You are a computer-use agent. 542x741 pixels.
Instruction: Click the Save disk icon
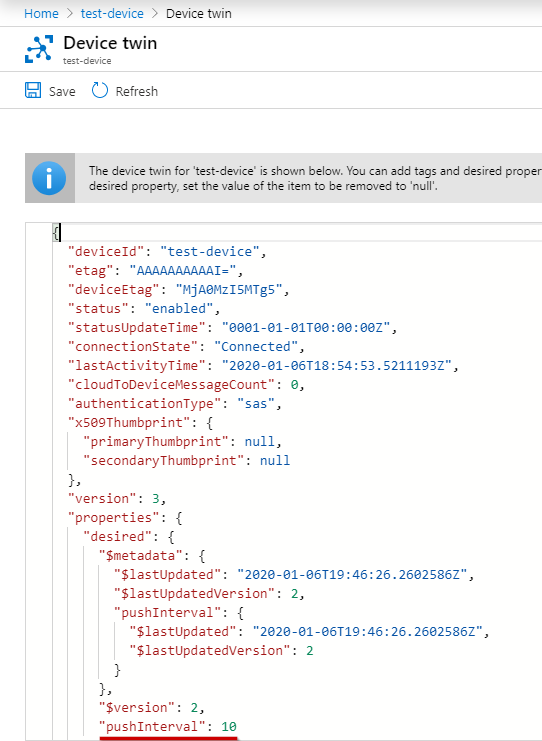coord(33,90)
